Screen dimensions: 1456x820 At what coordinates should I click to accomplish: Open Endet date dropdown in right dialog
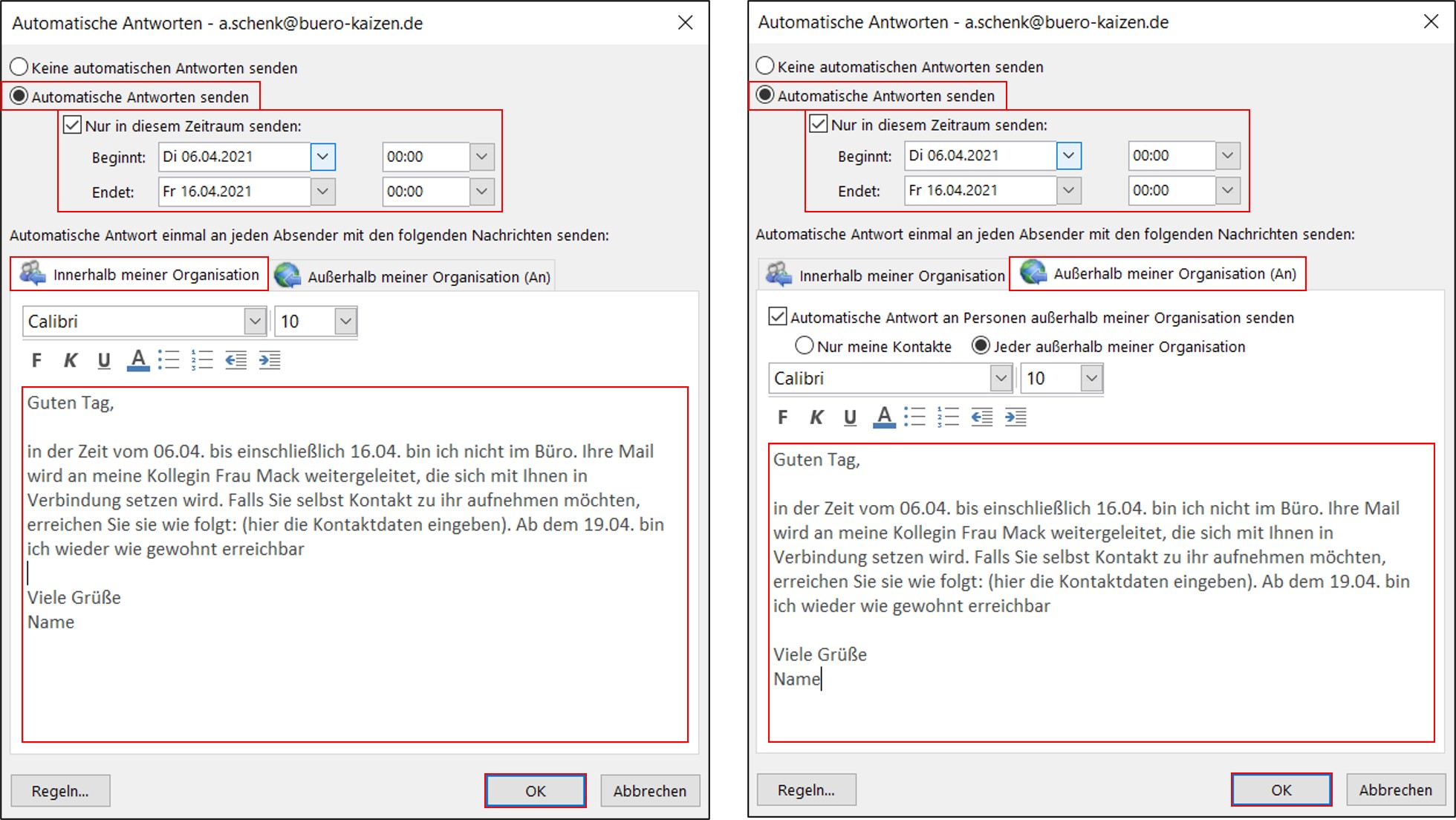[1068, 190]
